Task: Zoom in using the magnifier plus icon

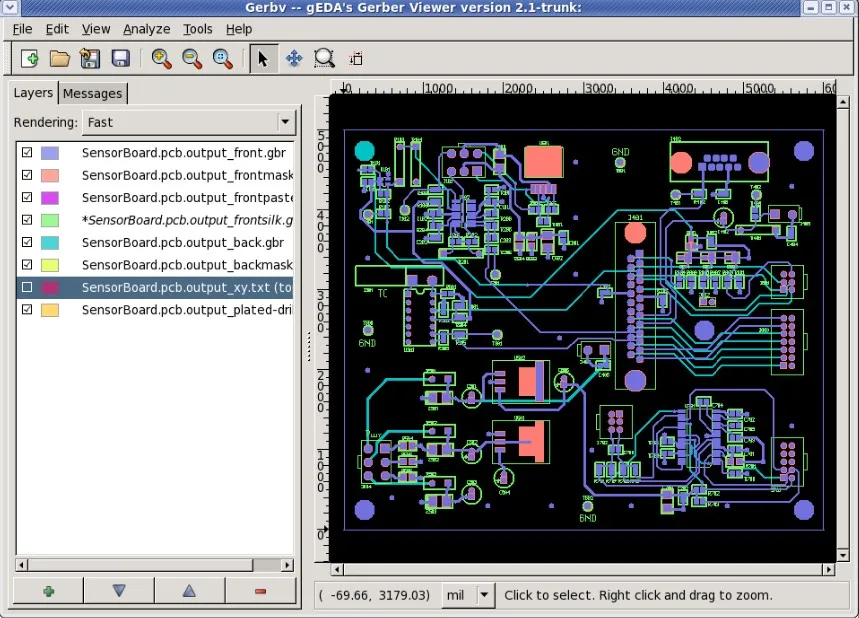Action: coord(161,59)
